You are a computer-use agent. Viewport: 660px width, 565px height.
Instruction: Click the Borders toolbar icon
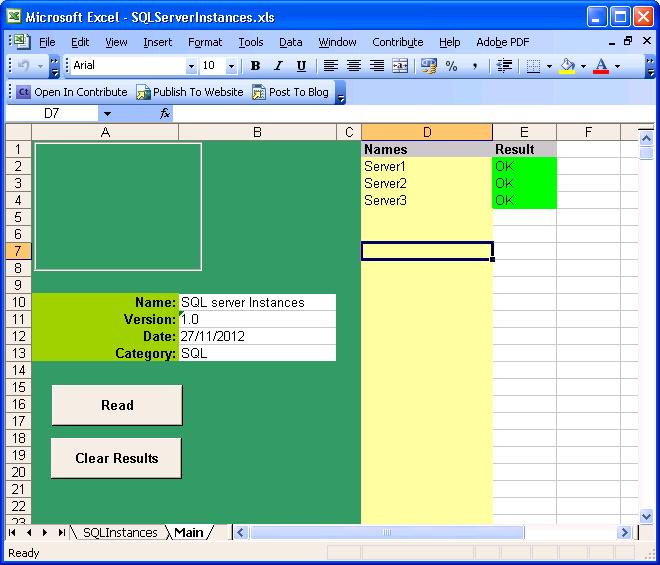click(x=534, y=66)
